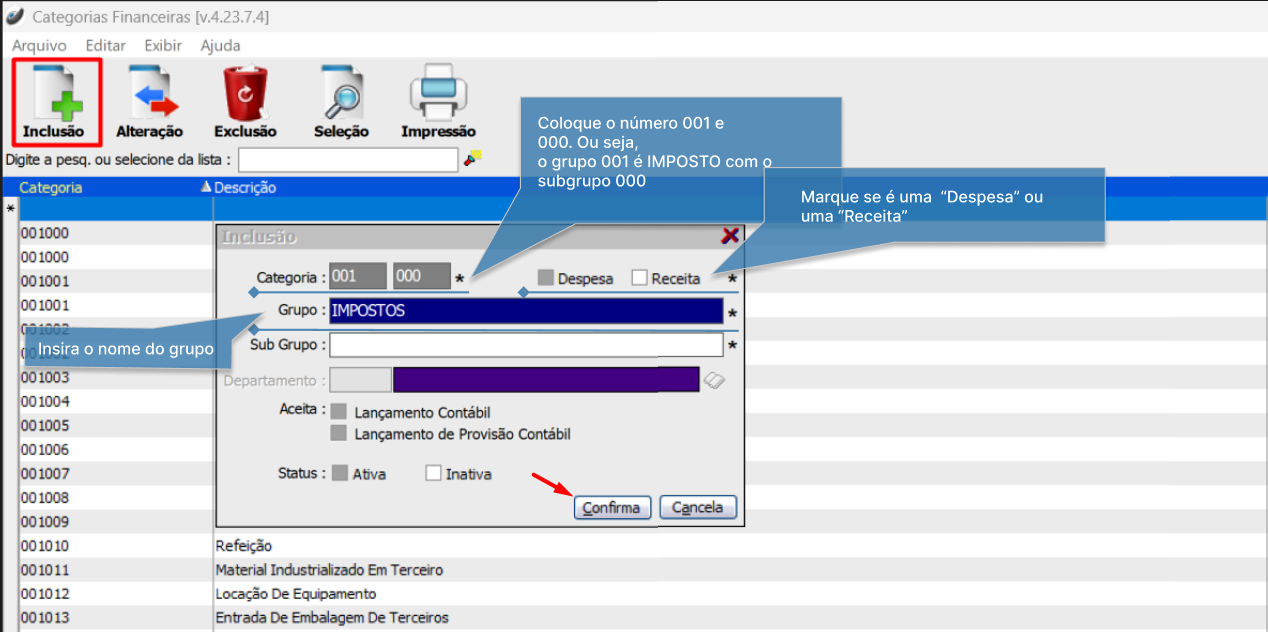The height and width of the screenshot is (632, 1268).
Task: Click the Exclusão trash icon
Action: (245, 93)
